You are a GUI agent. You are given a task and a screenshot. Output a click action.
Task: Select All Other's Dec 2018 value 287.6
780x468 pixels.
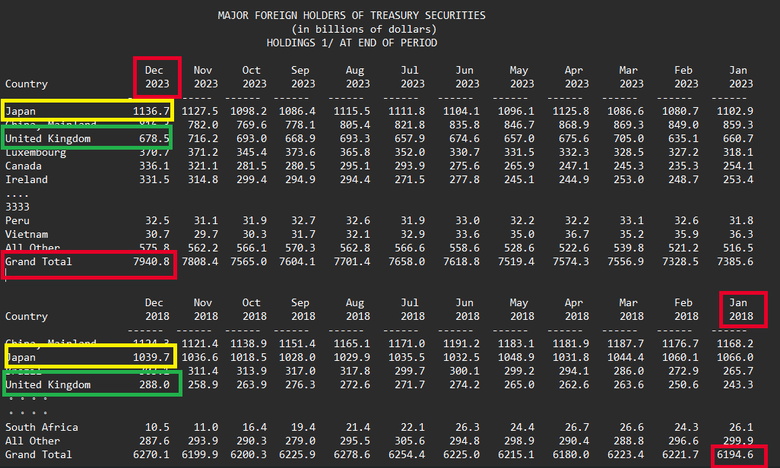click(154, 441)
